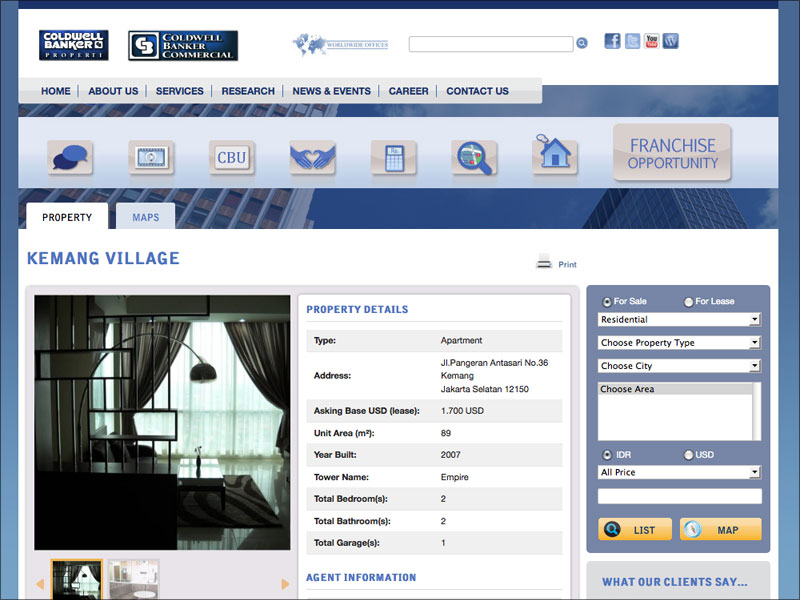Open the Facebook page icon

click(x=612, y=42)
